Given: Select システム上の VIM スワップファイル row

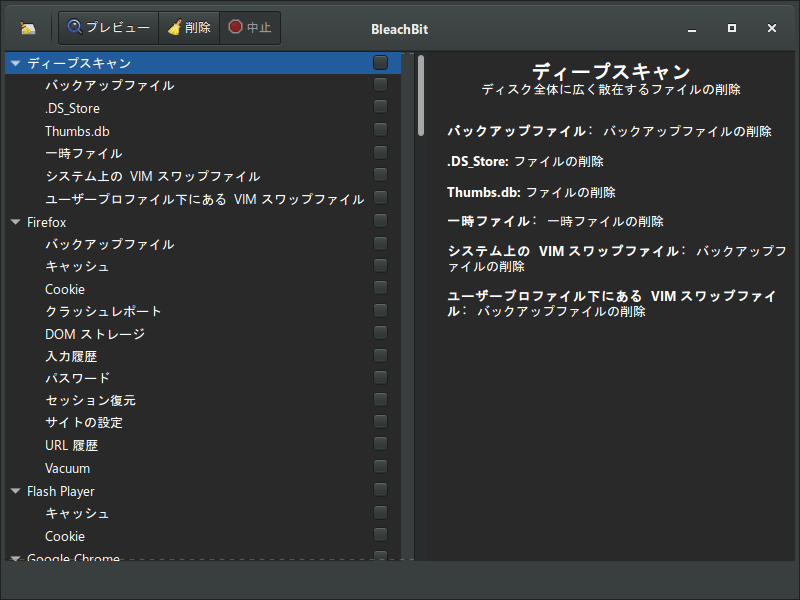Looking at the screenshot, I should click(203, 177).
